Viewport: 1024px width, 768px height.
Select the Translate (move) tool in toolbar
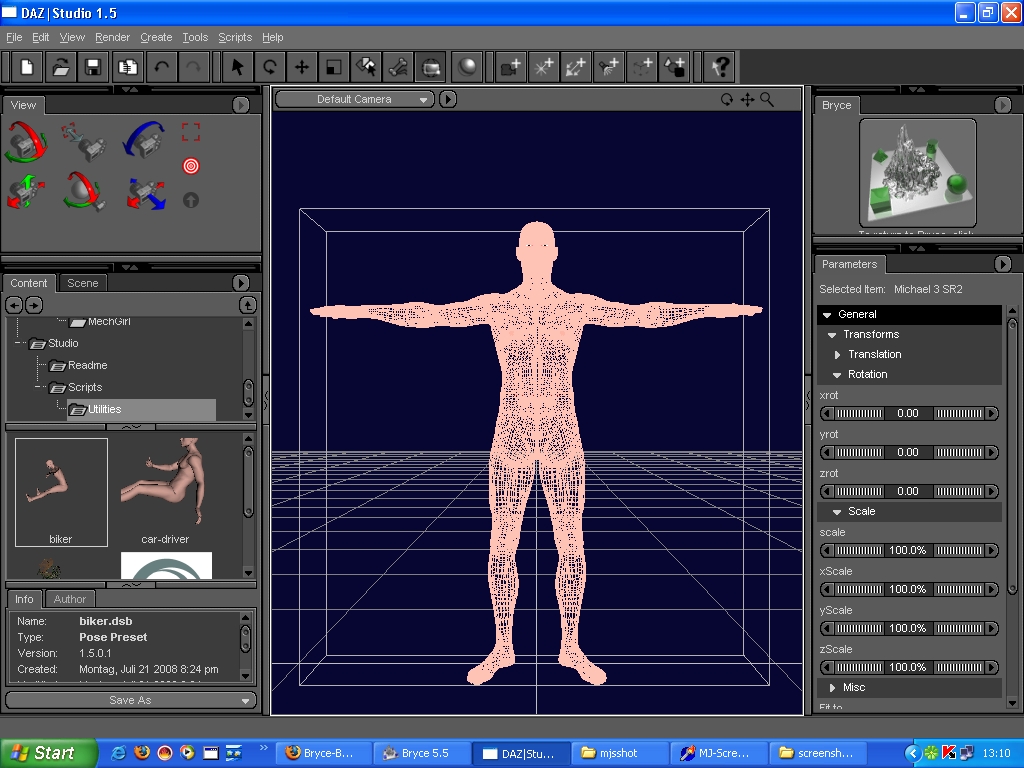pos(301,67)
